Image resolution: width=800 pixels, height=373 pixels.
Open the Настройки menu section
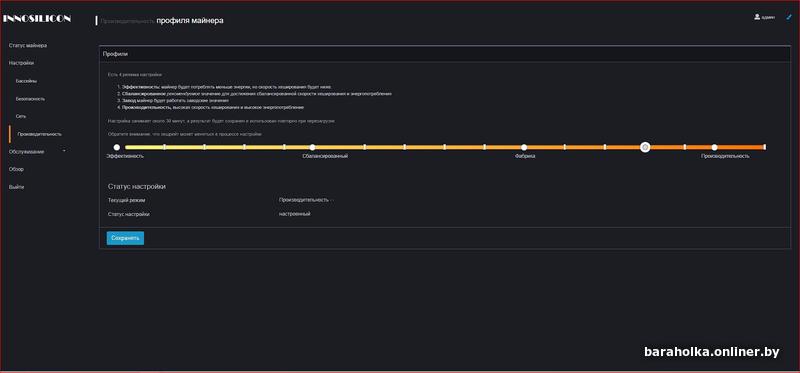(x=21, y=63)
